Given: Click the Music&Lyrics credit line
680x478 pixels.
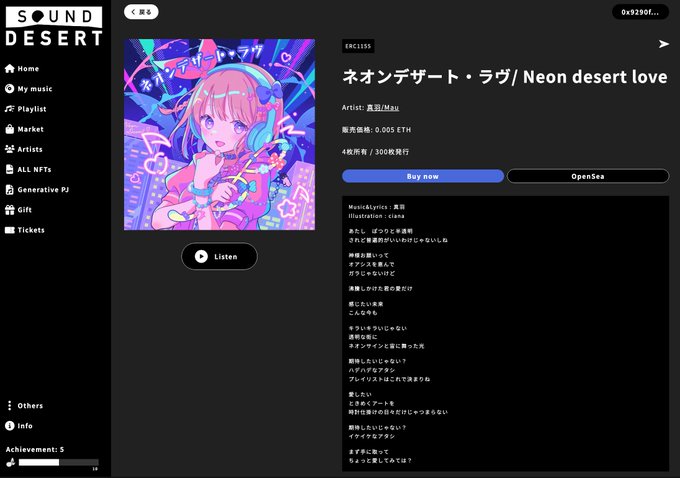Looking at the screenshot, I should coord(376,207).
